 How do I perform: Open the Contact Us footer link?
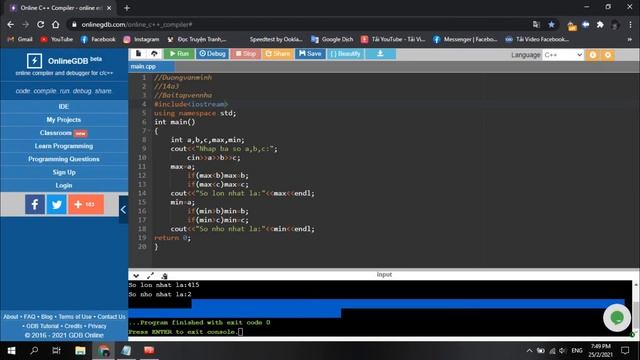pos(111,317)
